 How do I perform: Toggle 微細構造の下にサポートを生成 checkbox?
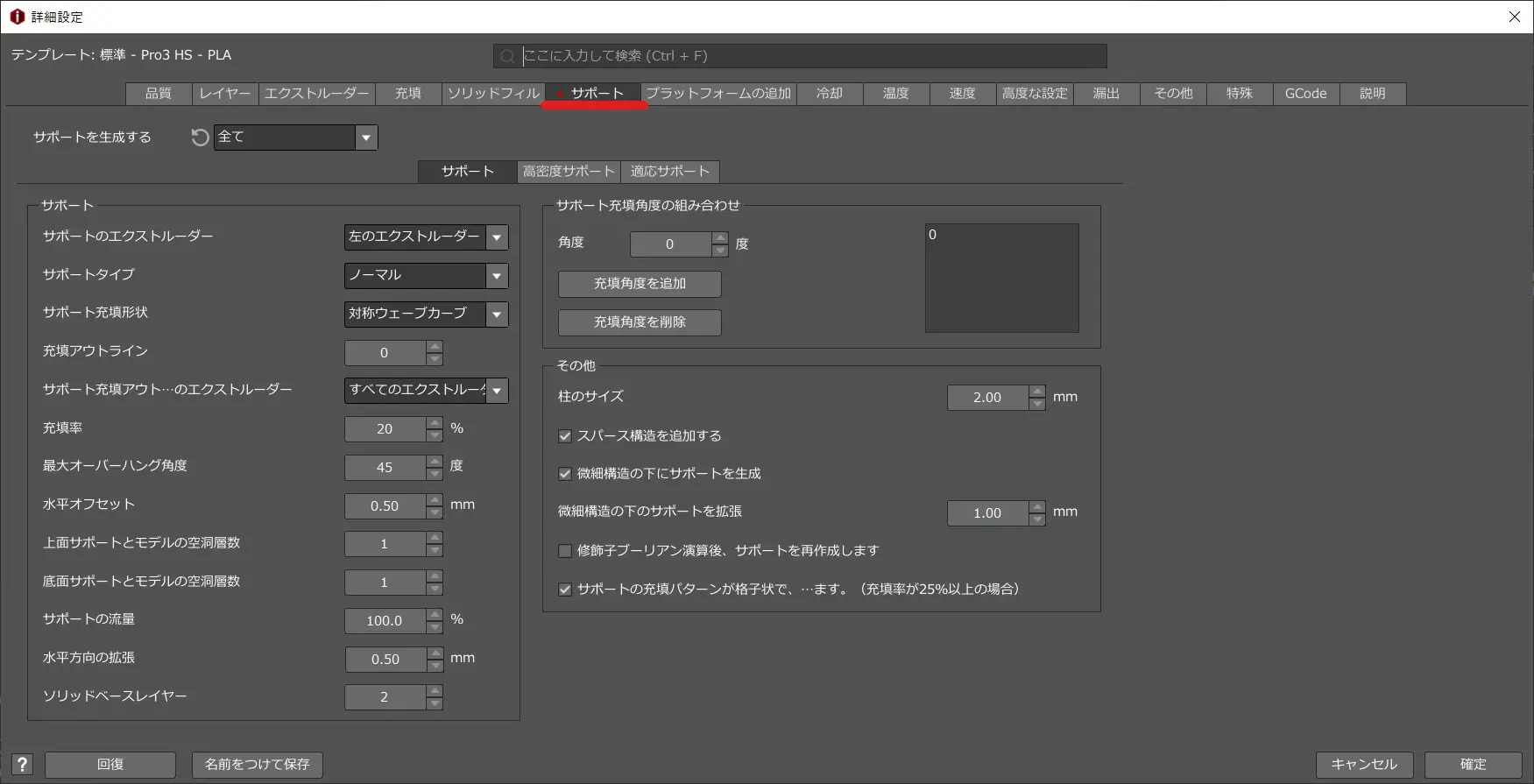(565, 474)
